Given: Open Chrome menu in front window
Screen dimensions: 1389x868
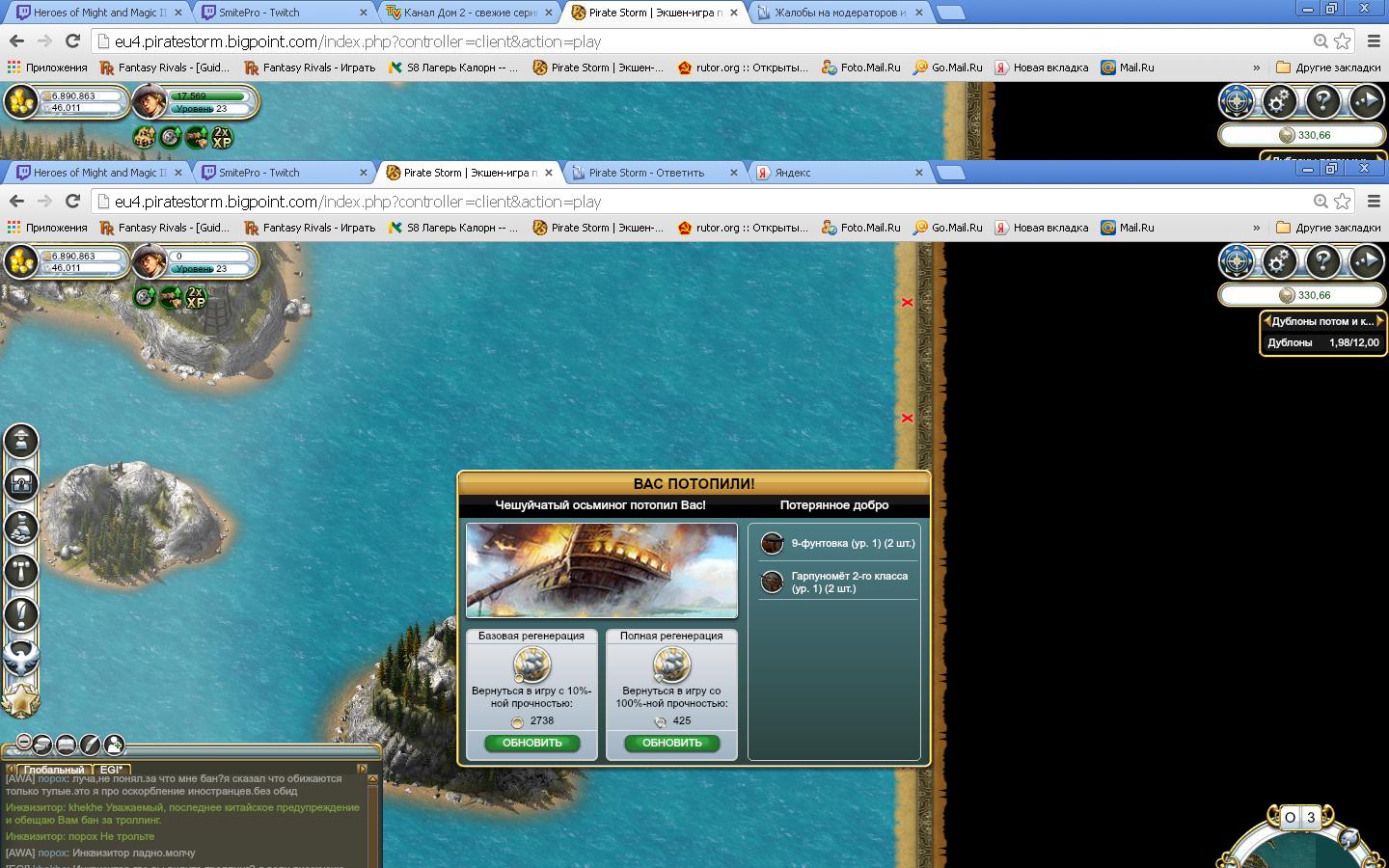Looking at the screenshot, I should [1374, 202].
